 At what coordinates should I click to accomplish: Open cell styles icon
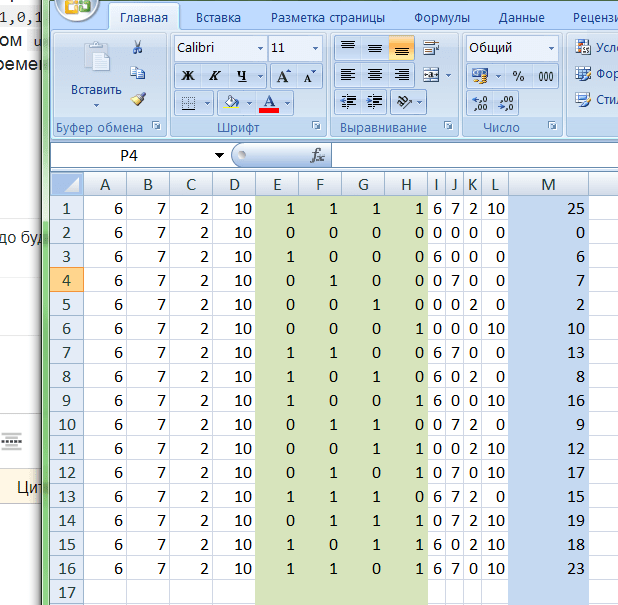click(583, 99)
